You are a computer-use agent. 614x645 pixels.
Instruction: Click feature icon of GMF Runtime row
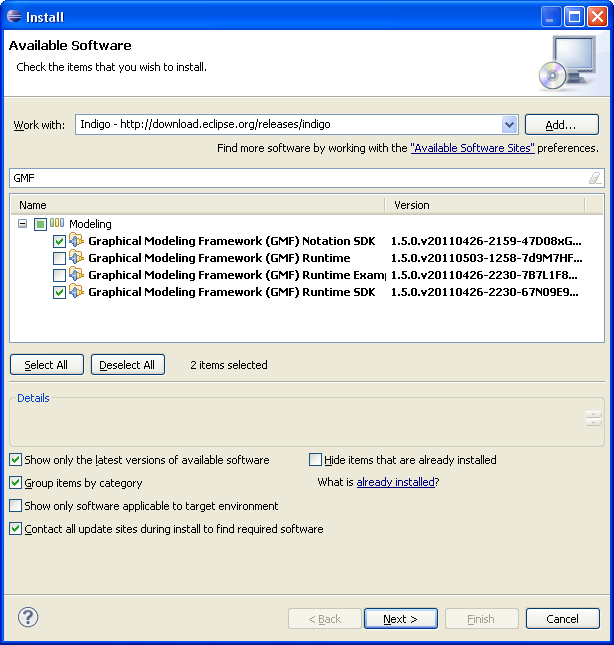pyautogui.click(x=76, y=258)
